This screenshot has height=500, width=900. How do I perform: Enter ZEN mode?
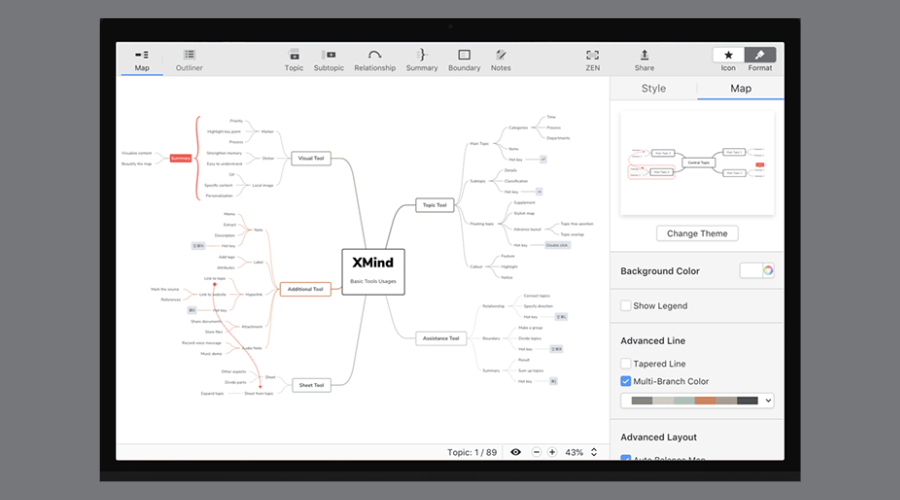592,60
